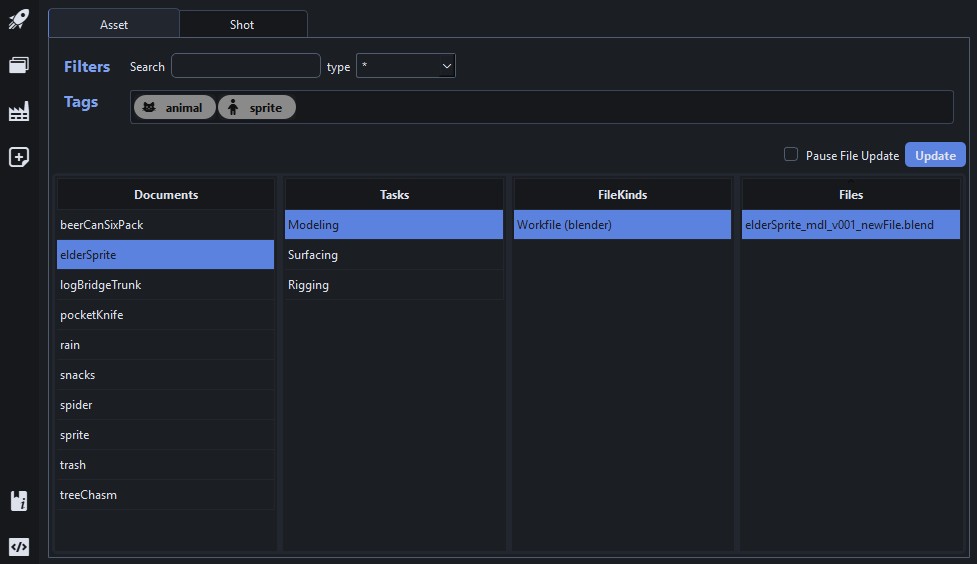Select Workfile (blender) file kind
Viewport: 977px width, 564px height.
coord(622,225)
